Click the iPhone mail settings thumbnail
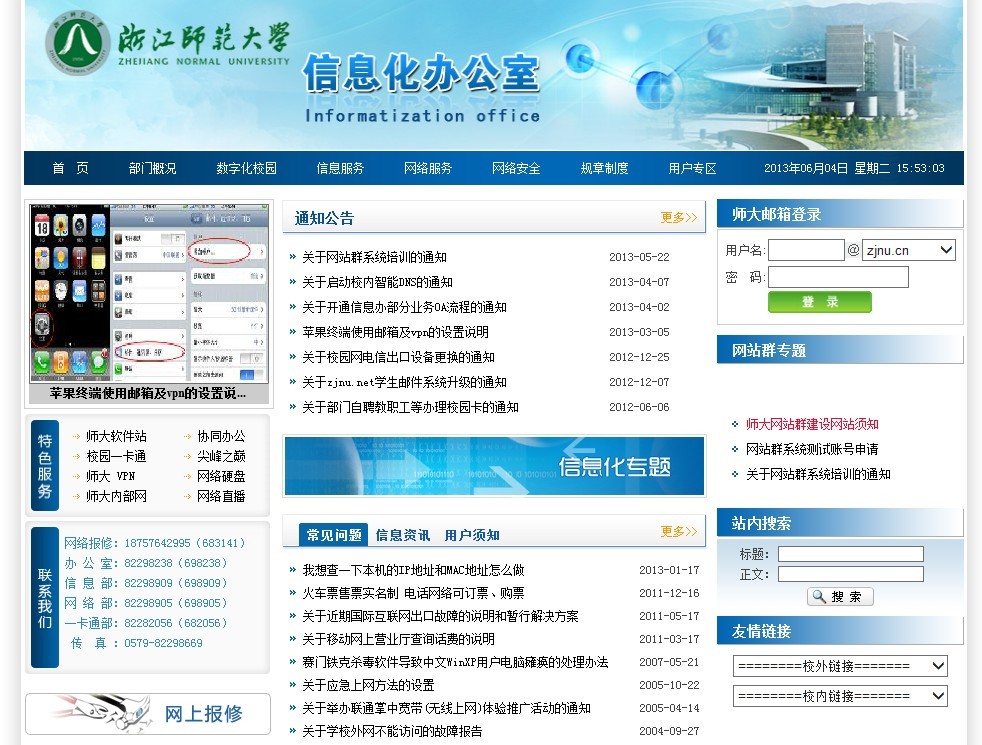Screen dimensions: 982x745 148,293
